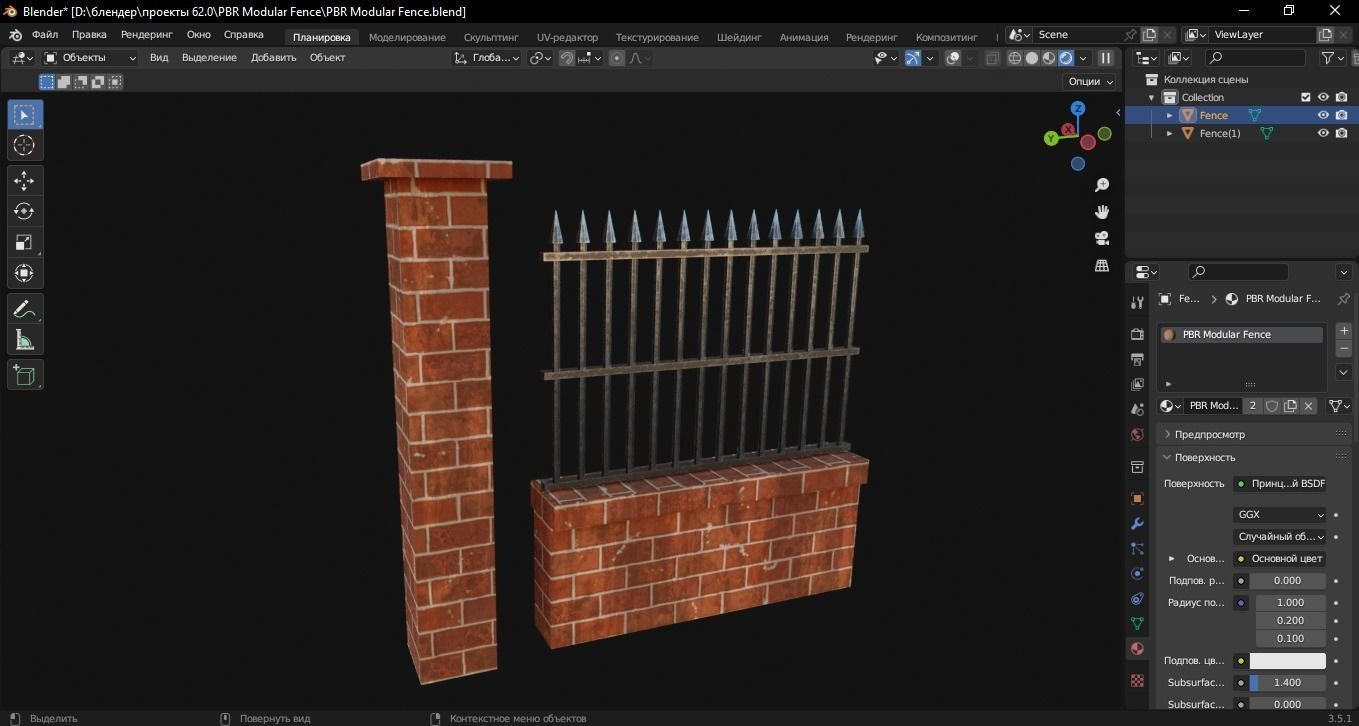Activate the 3D Cursor tool
1359x726 pixels.
[25, 146]
